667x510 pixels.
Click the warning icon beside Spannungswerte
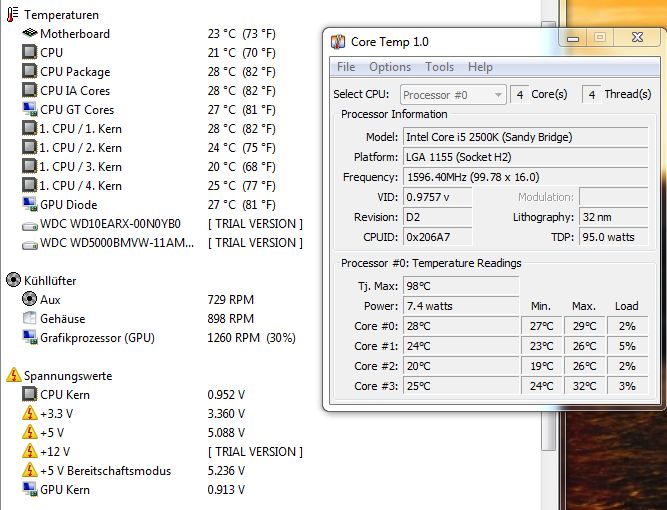pyautogui.click(x=14, y=375)
